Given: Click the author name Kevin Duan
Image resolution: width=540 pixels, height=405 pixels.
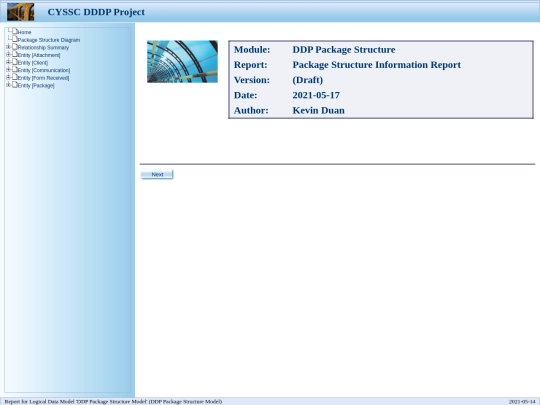Looking at the screenshot, I should point(319,110).
